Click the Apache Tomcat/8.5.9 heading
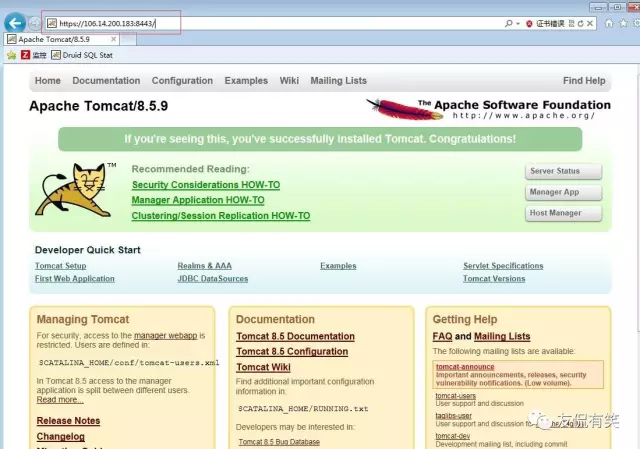The width and height of the screenshot is (640, 449). pyautogui.click(x=98, y=106)
